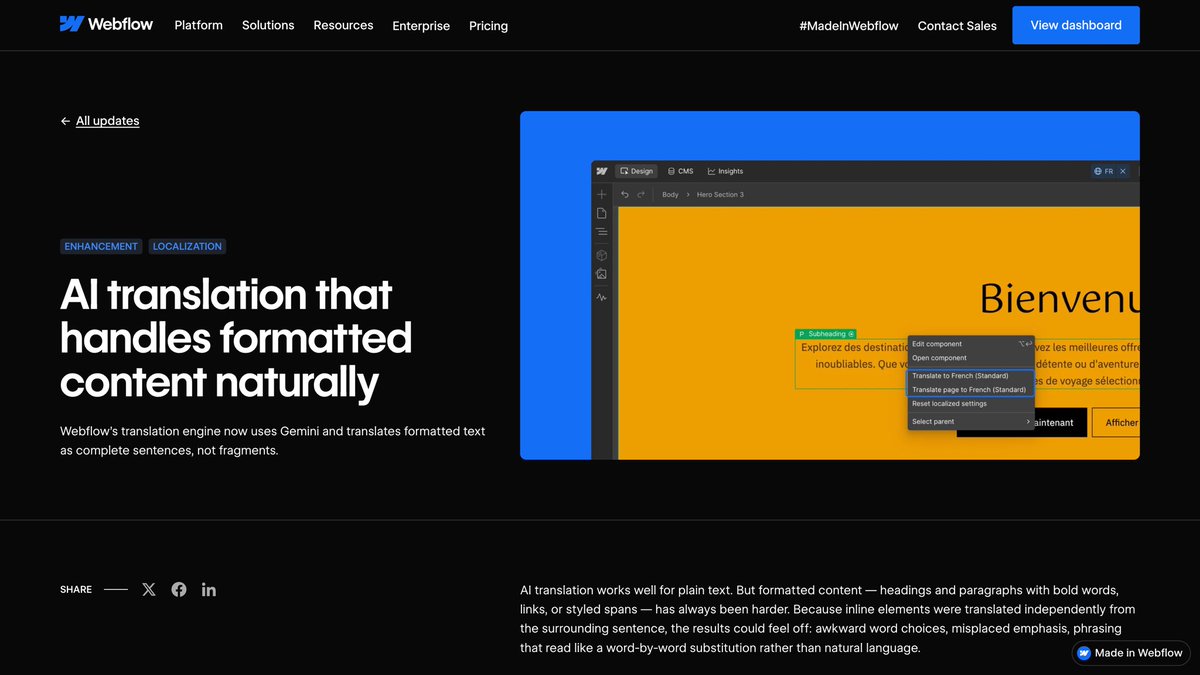Visit the #MadeInWebflow link
1200x675 pixels.
[x=848, y=26]
